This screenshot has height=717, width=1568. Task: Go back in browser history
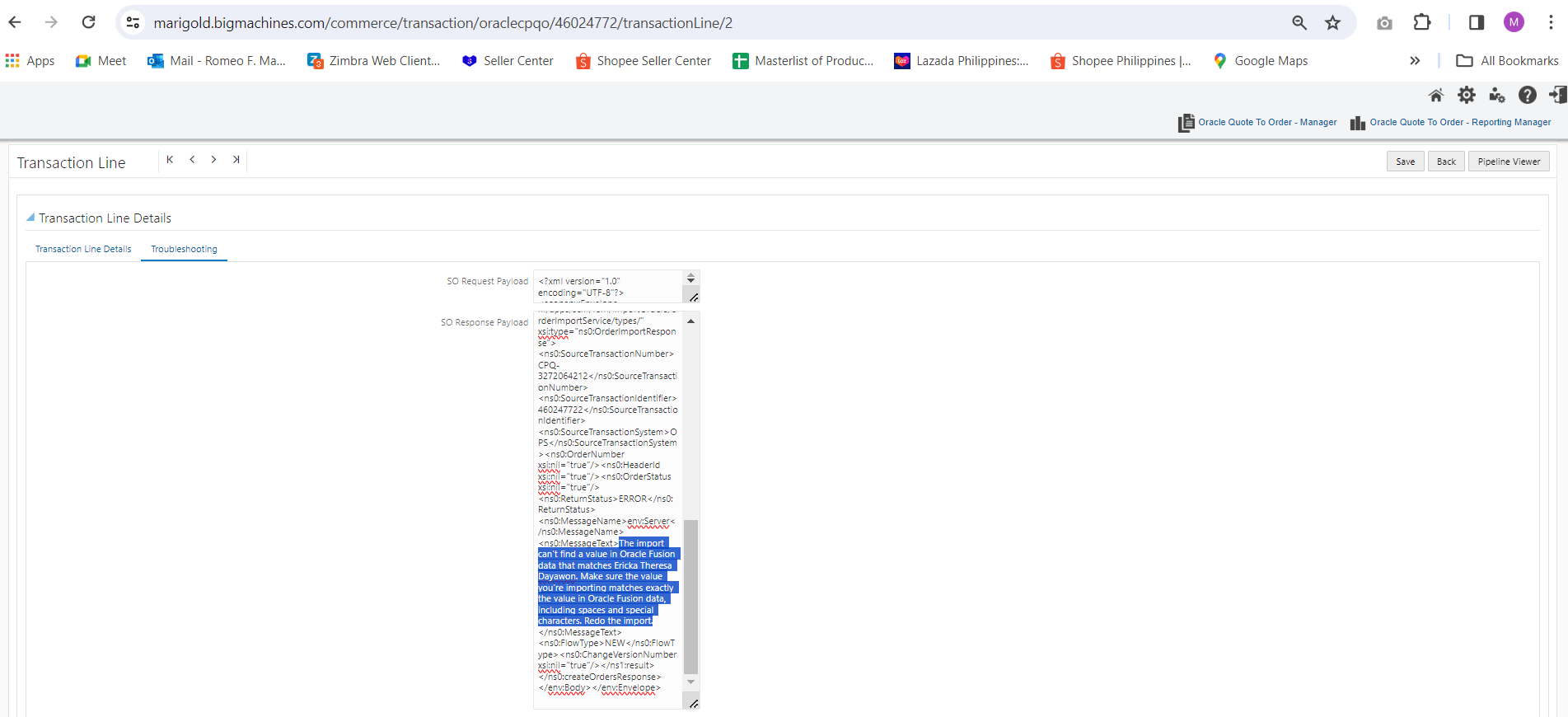(15, 22)
